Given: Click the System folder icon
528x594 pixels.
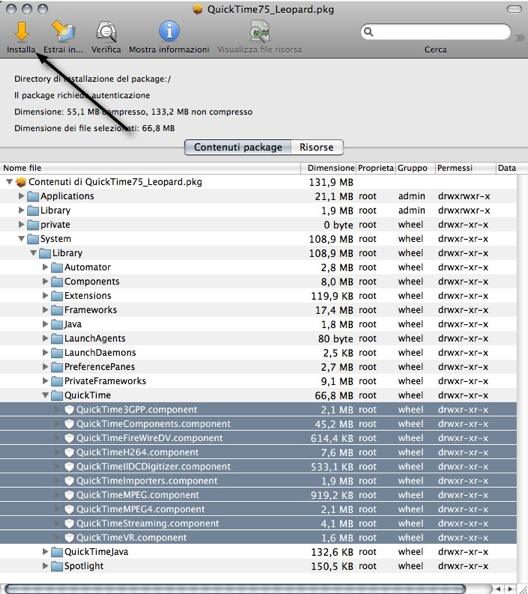Looking at the screenshot, I should [x=33, y=239].
